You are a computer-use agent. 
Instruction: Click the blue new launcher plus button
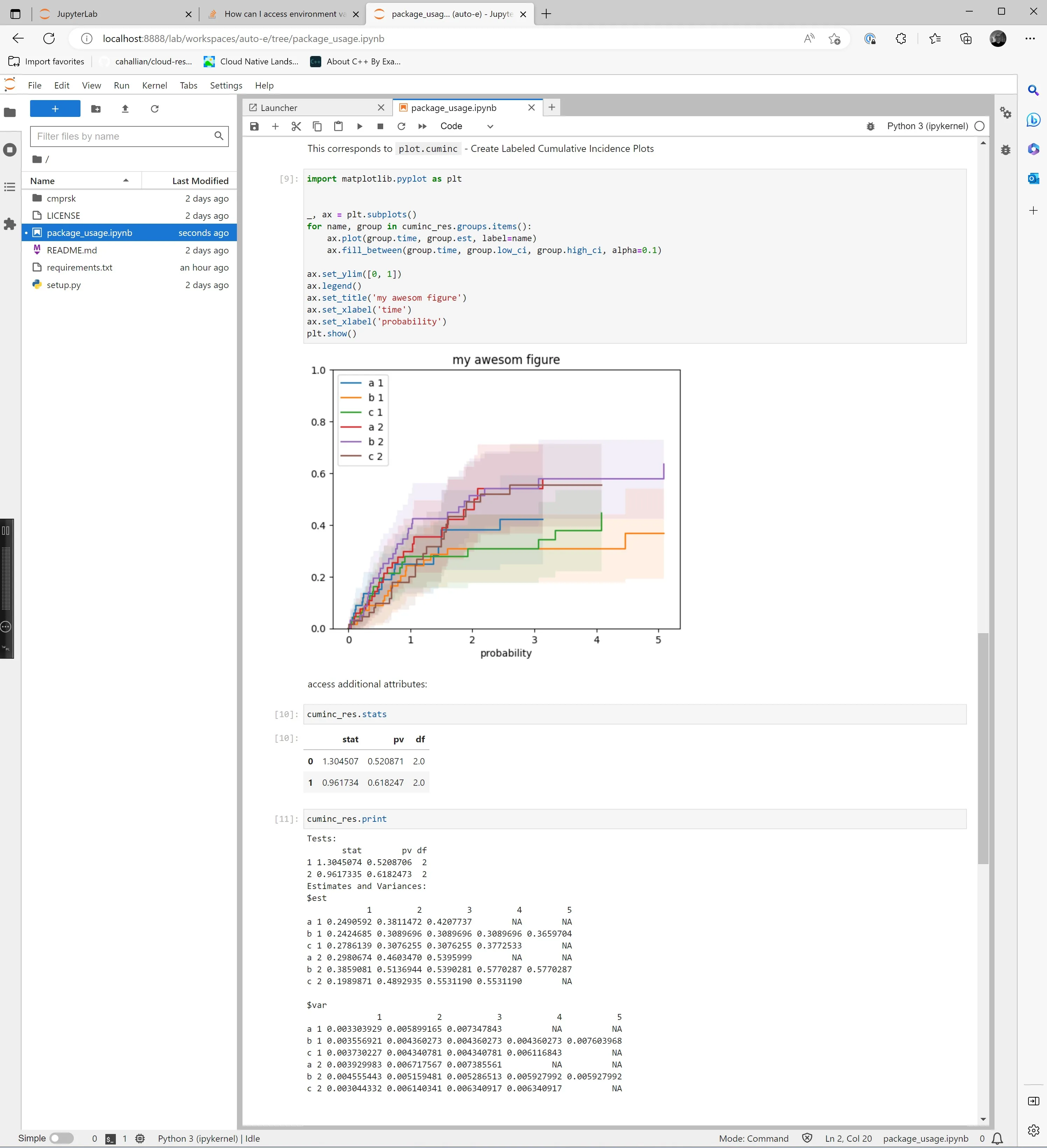click(55, 109)
